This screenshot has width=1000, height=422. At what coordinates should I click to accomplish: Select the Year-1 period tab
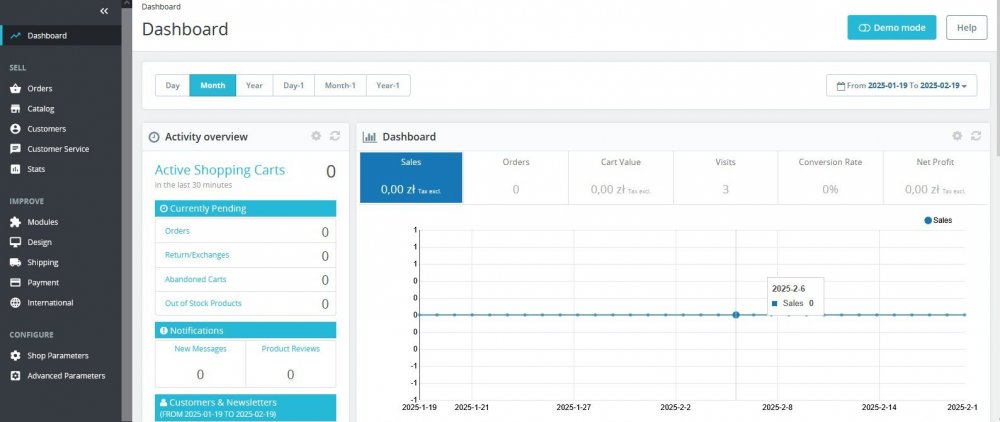(388, 85)
